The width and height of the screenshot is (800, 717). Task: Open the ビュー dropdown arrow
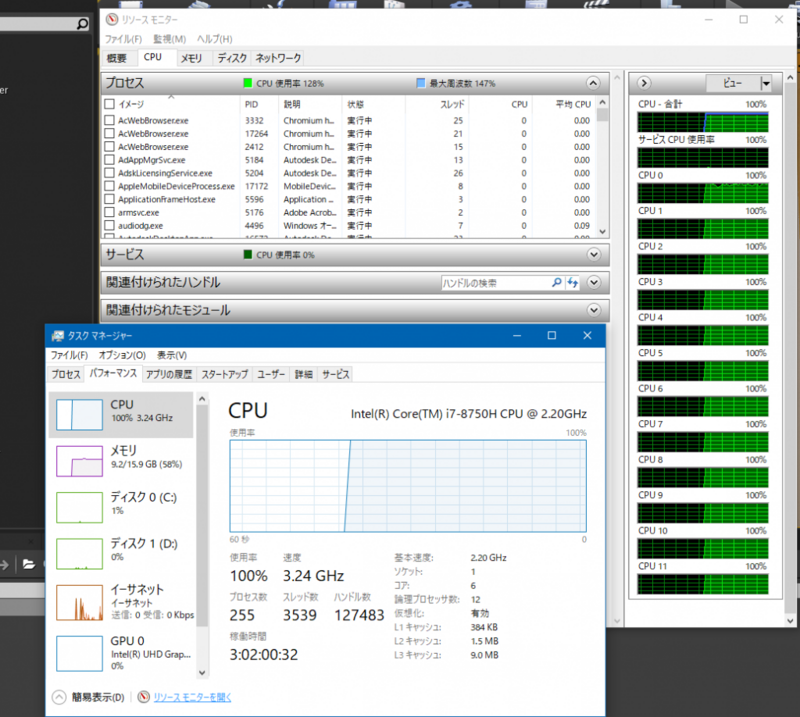coord(766,83)
